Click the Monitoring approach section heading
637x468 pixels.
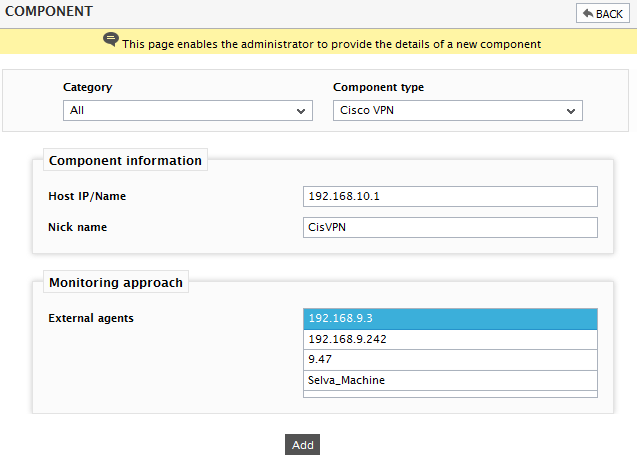pos(116,282)
